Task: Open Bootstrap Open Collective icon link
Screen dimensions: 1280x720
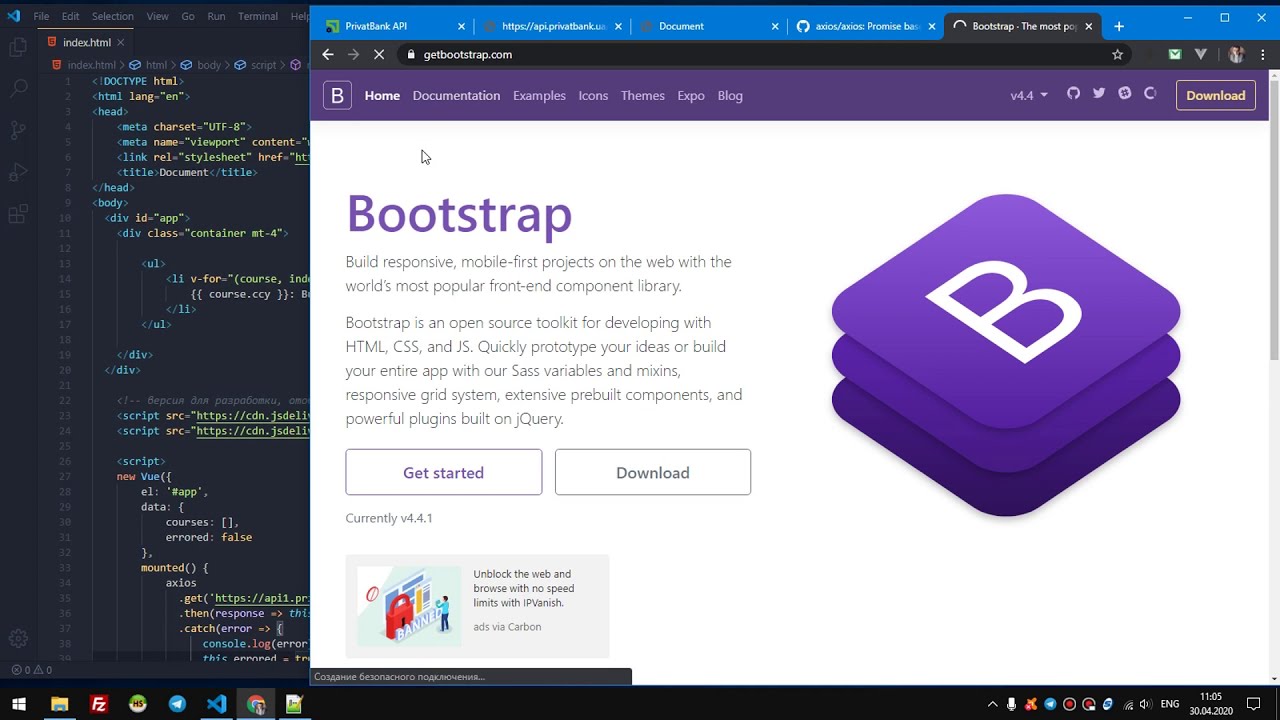Action: pos(1150,93)
